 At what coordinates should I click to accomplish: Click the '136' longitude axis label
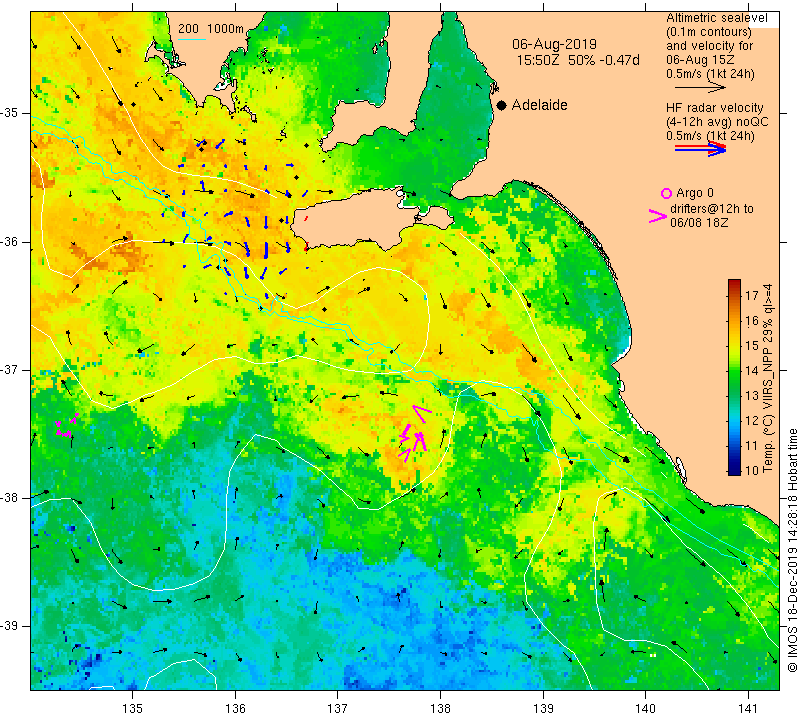(235, 709)
